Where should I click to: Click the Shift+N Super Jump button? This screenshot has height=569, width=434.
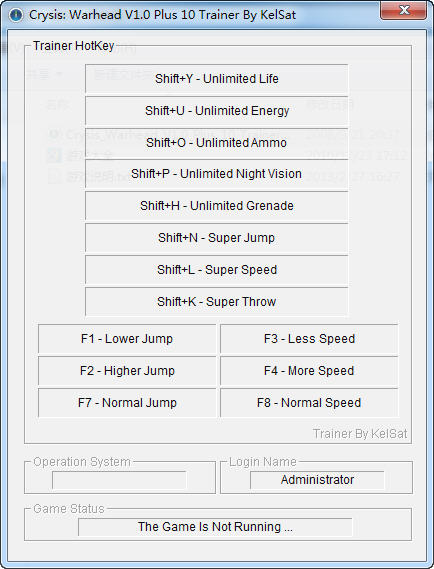(217, 238)
